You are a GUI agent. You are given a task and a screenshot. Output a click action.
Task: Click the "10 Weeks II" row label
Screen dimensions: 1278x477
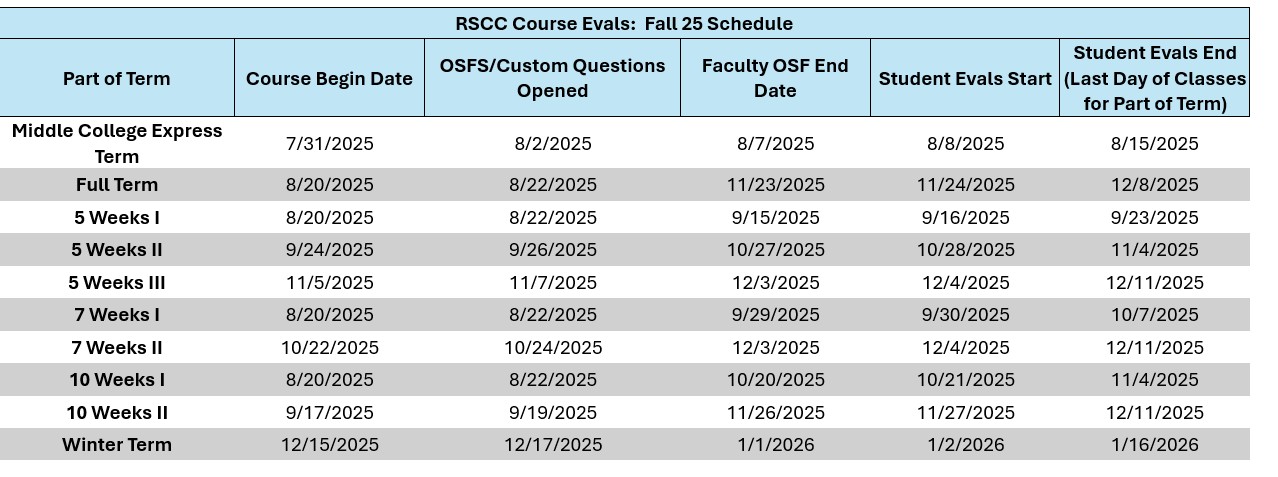pyautogui.click(x=117, y=413)
